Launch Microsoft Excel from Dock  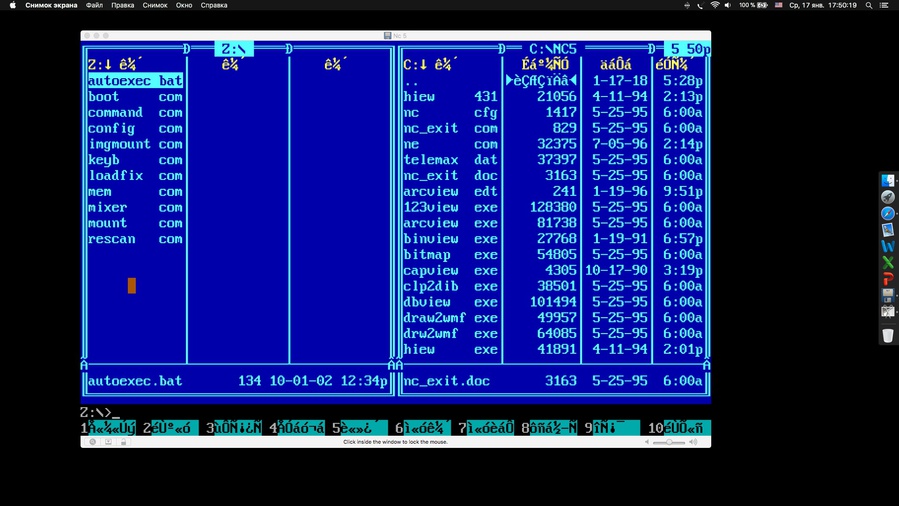tap(888, 262)
